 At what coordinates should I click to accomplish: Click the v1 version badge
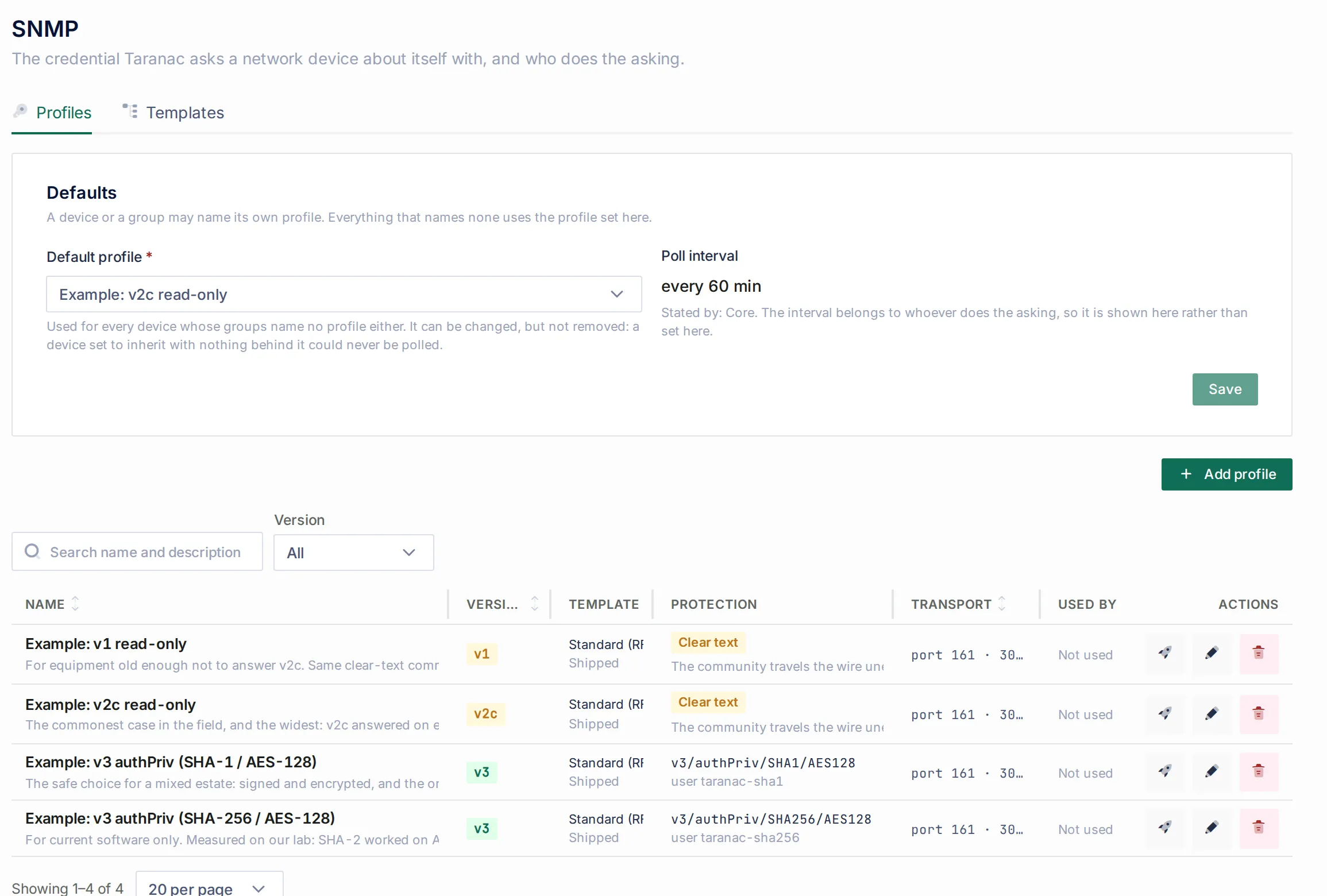[481, 654]
